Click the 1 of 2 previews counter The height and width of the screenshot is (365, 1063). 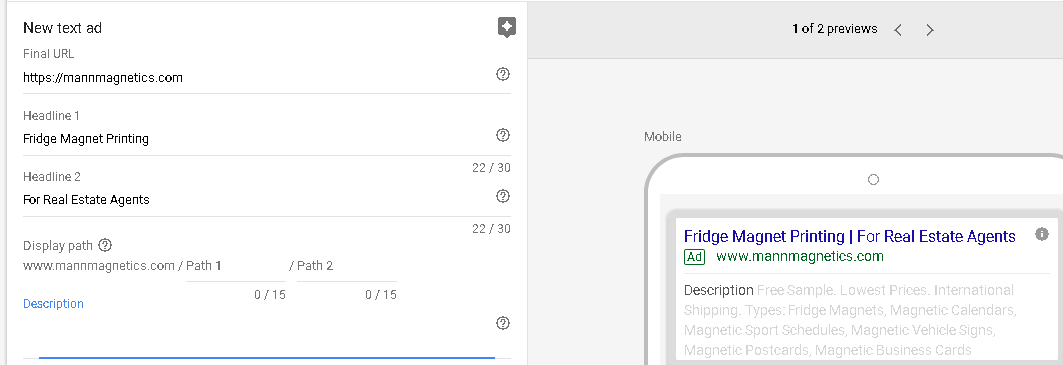coord(835,29)
